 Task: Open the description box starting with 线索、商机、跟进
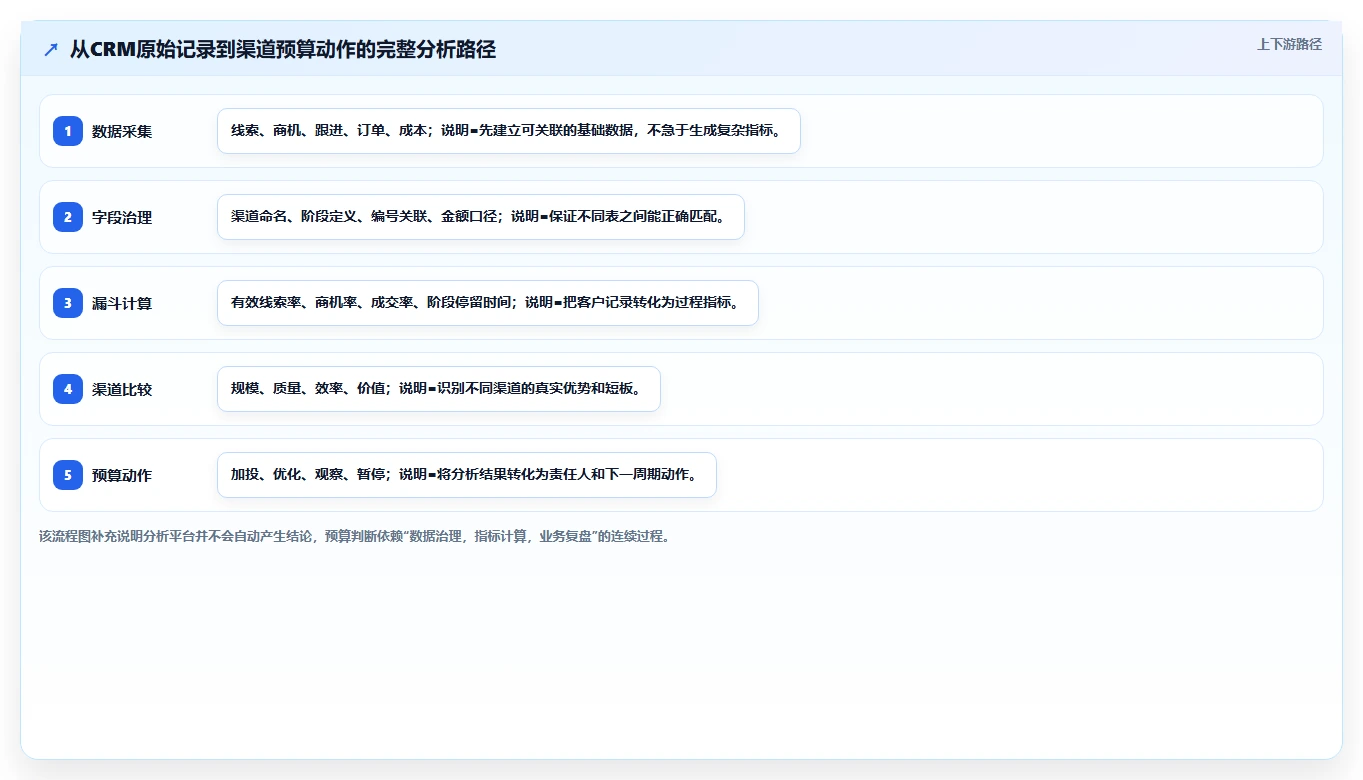(x=509, y=131)
